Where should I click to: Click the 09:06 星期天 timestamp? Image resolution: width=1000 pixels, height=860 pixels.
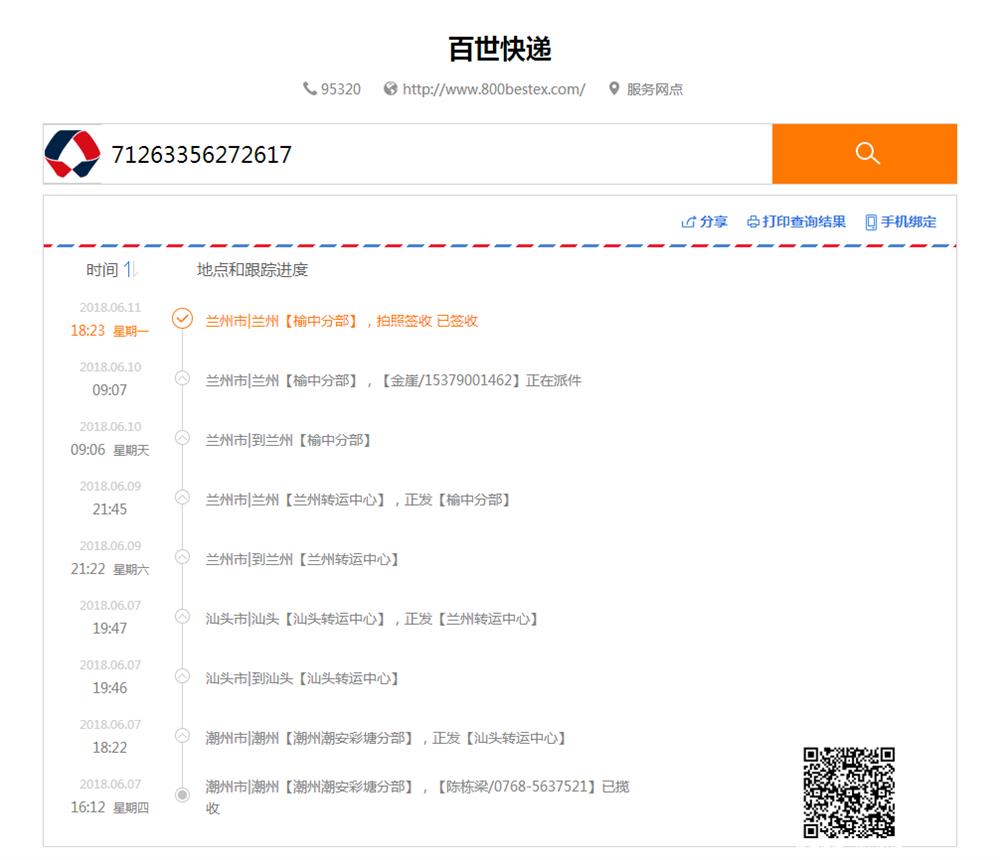110,450
